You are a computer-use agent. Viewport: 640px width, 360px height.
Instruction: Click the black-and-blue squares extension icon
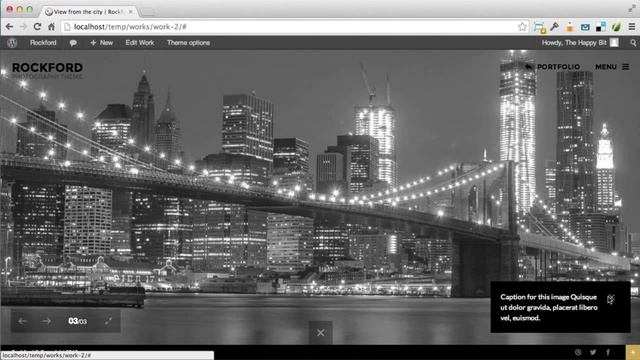[x=601, y=27]
